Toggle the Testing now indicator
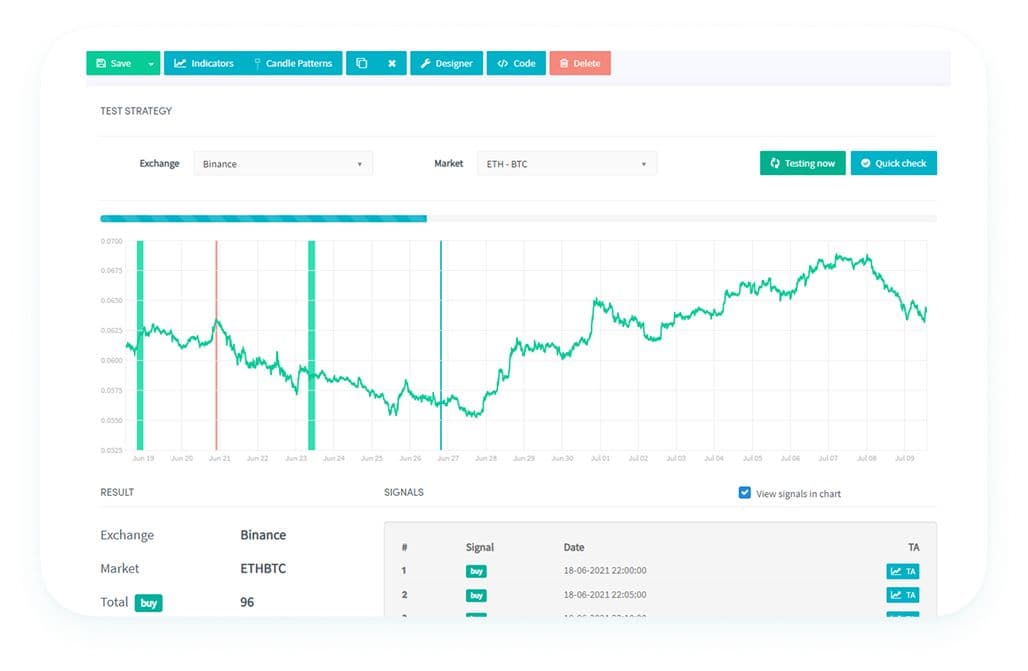The width and height of the screenshot is (1028, 671). coord(802,162)
